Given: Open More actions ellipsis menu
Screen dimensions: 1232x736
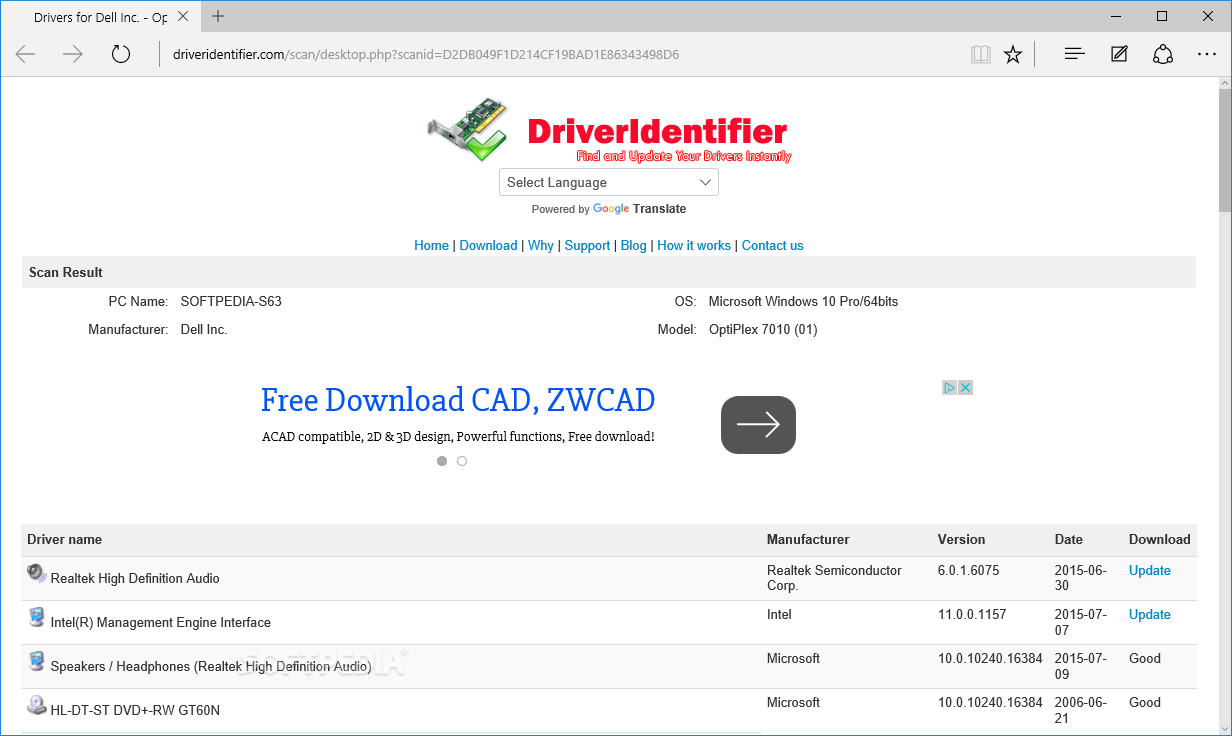Looking at the screenshot, I should [x=1207, y=54].
